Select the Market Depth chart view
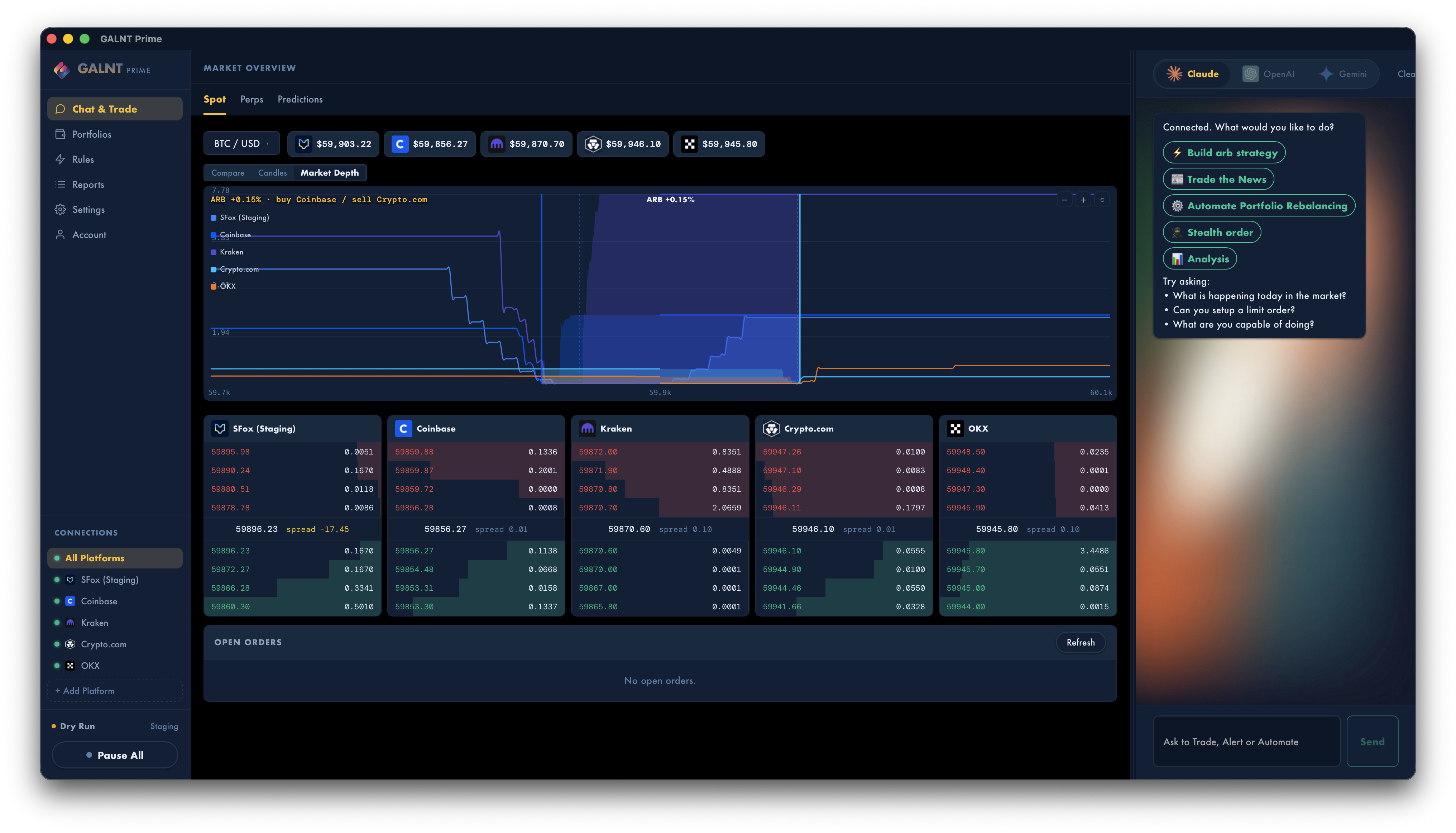 coord(330,173)
